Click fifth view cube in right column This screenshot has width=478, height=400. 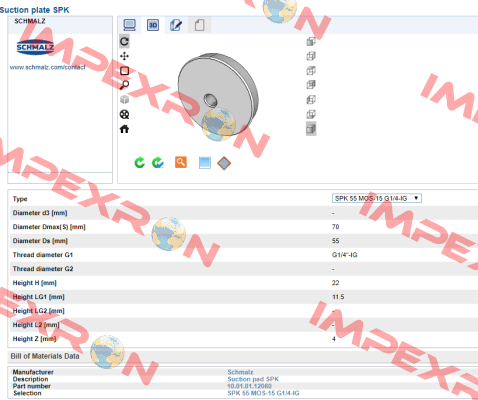pos(311,99)
